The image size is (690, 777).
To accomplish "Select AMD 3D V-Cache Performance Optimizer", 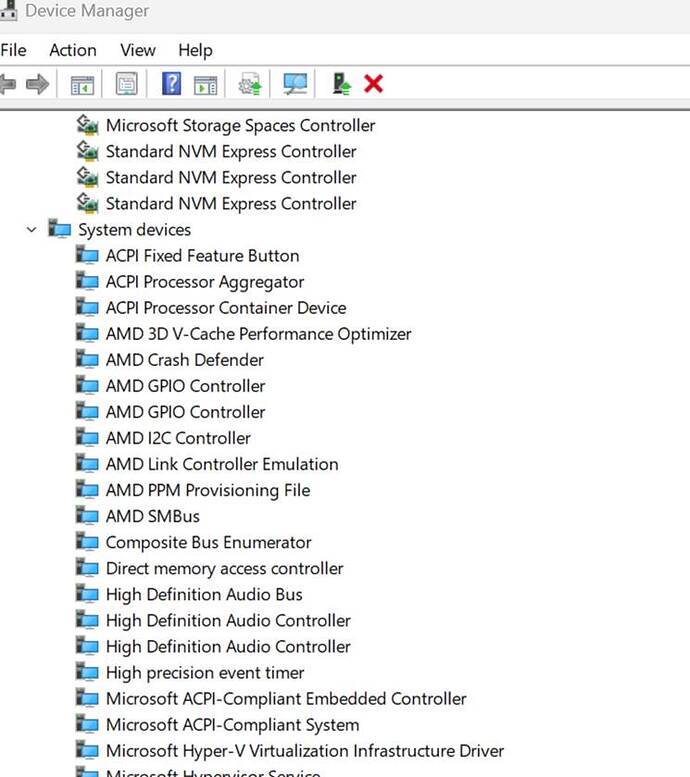I will click(x=258, y=334).
